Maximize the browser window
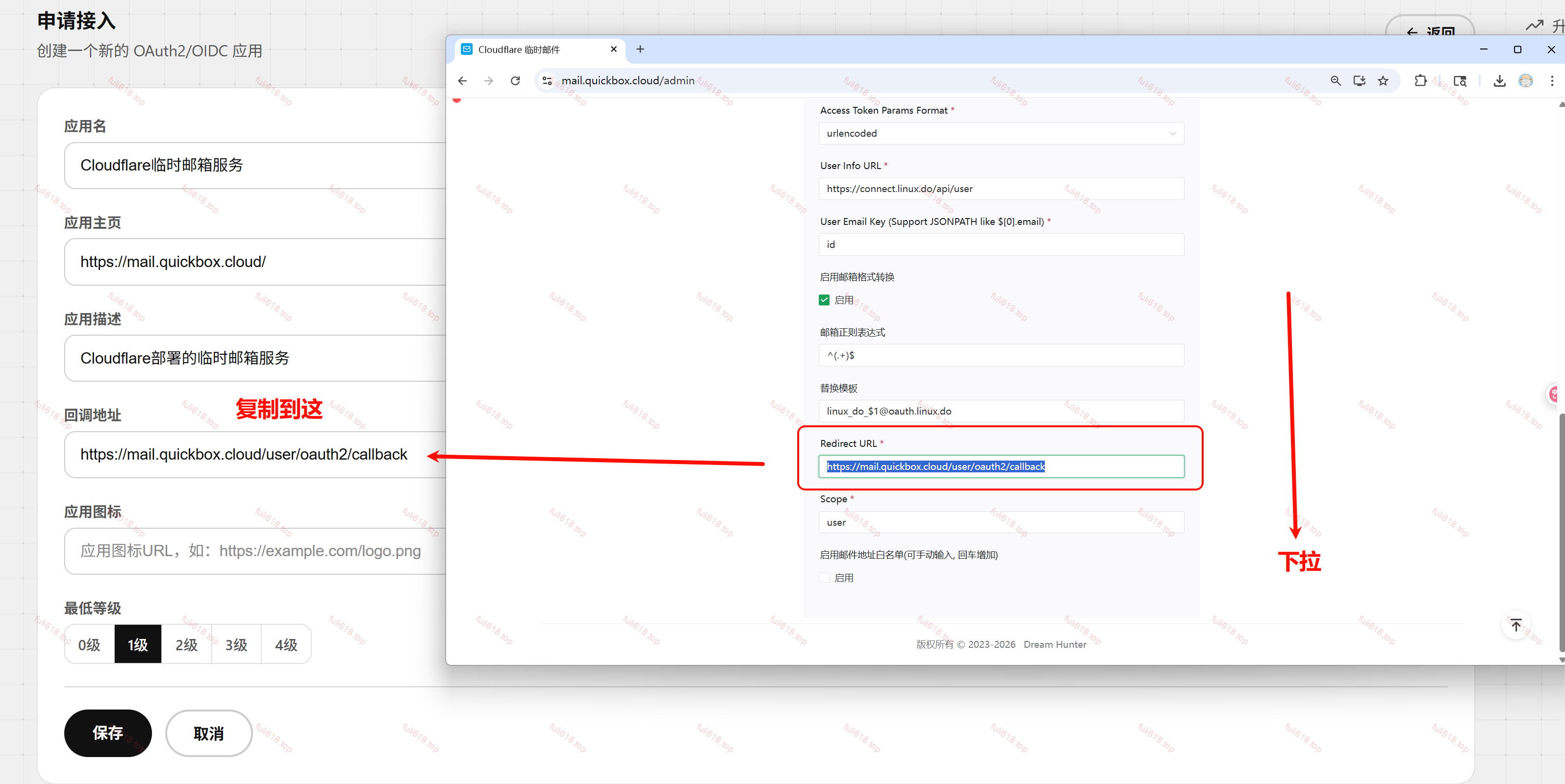This screenshot has height=784, width=1565. [1517, 49]
